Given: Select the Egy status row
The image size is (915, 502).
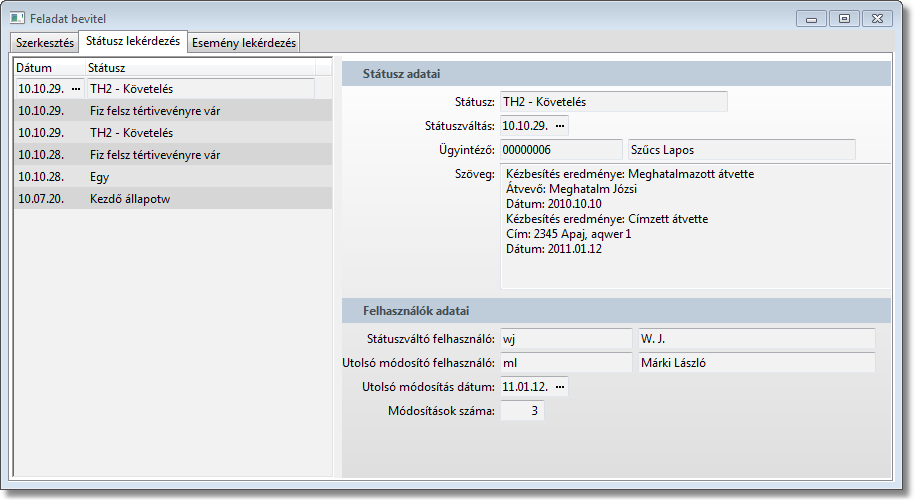Looking at the screenshot, I should coord(173,177).
